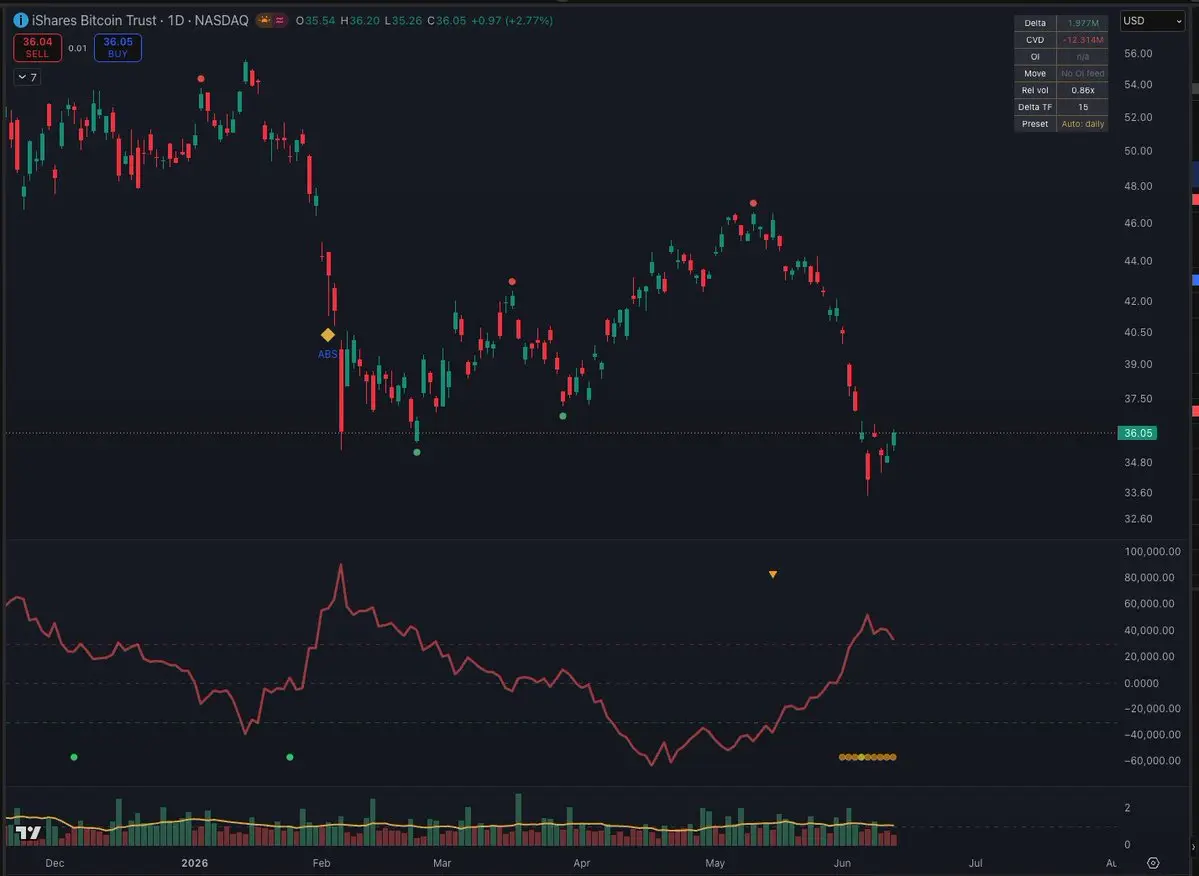Click the Jun label on time axis

(842, 863)
